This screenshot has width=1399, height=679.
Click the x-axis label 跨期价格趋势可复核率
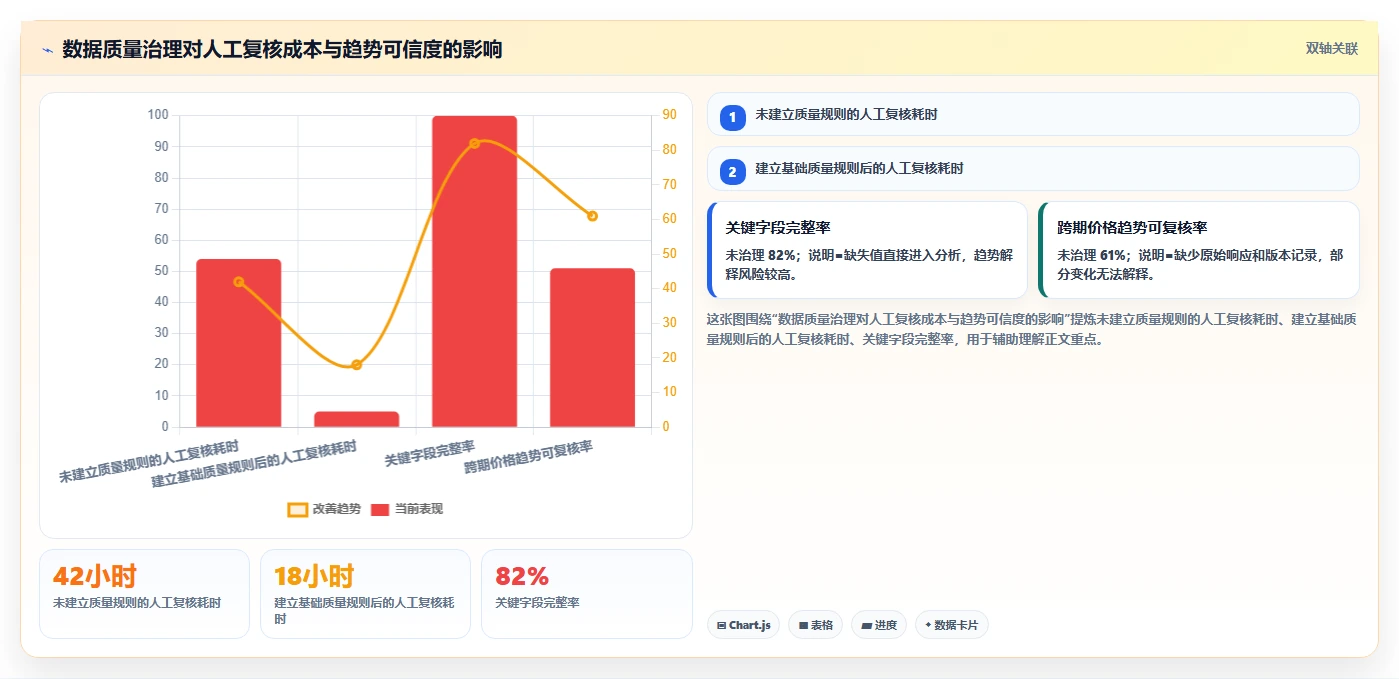click(528, 458)
